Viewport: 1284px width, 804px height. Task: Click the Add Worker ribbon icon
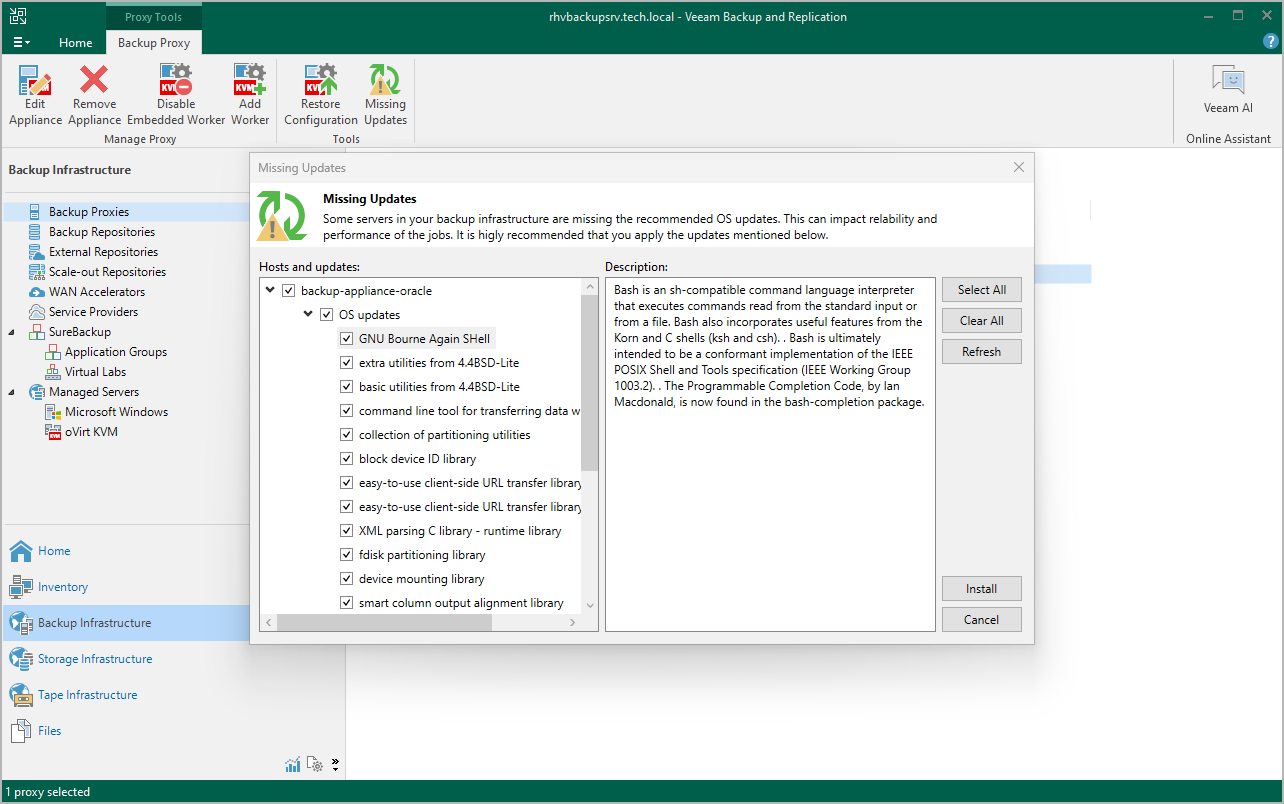[250, 96]
